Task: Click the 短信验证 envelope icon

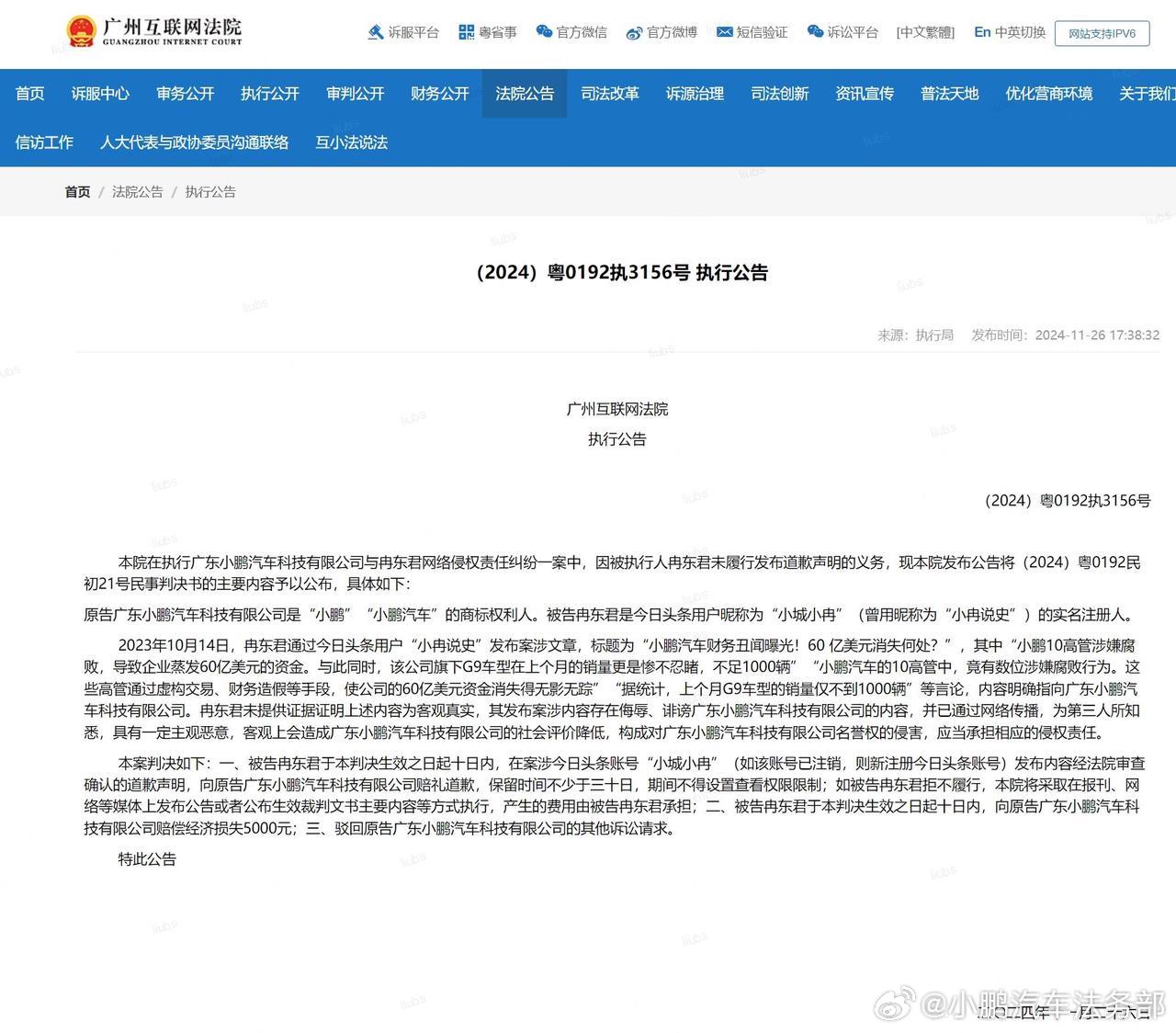Action: (725, 32)
